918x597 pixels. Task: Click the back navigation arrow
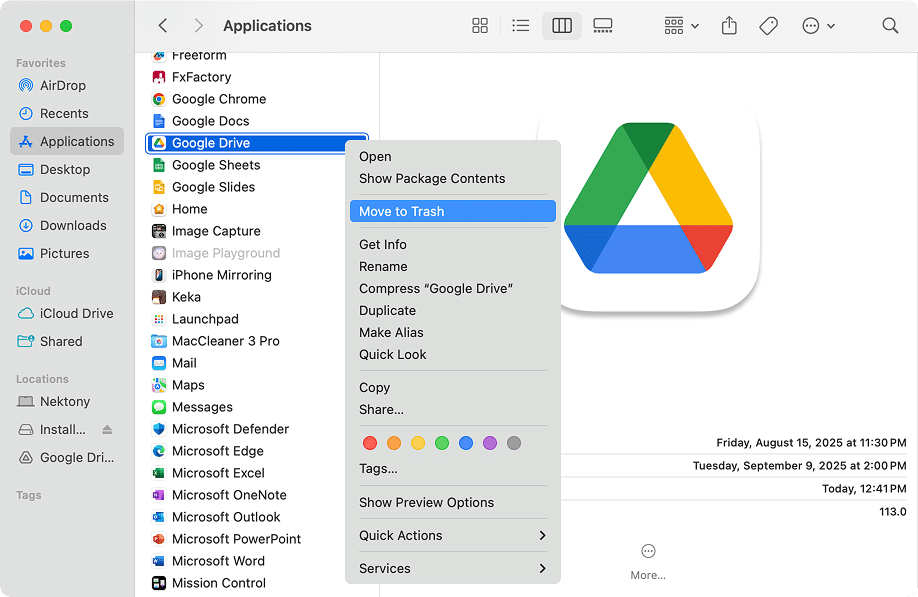163,26
